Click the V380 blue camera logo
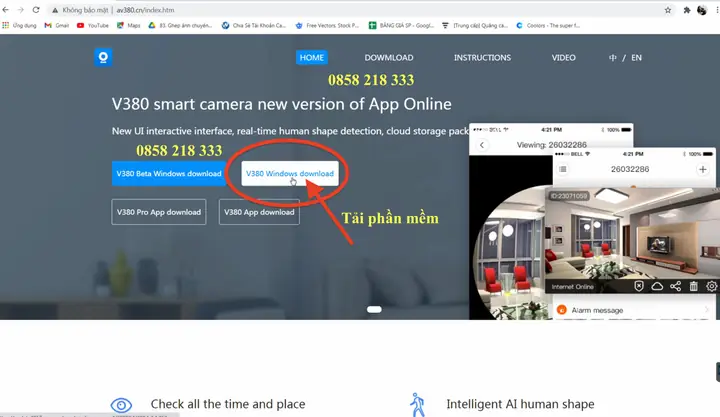This screenshot has width=720, height=417. click(103, 57)
